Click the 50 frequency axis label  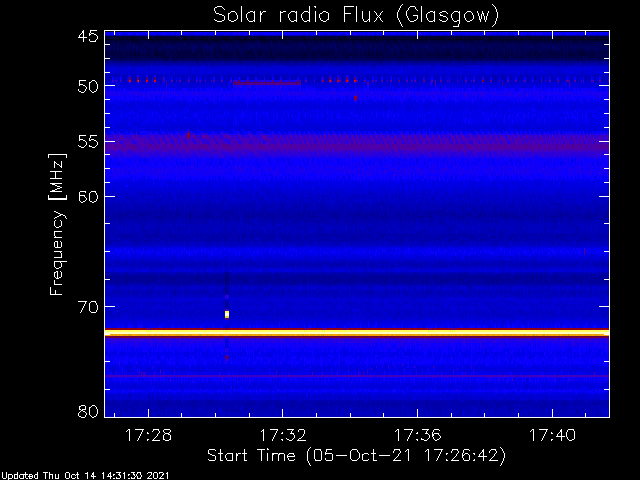88,86
